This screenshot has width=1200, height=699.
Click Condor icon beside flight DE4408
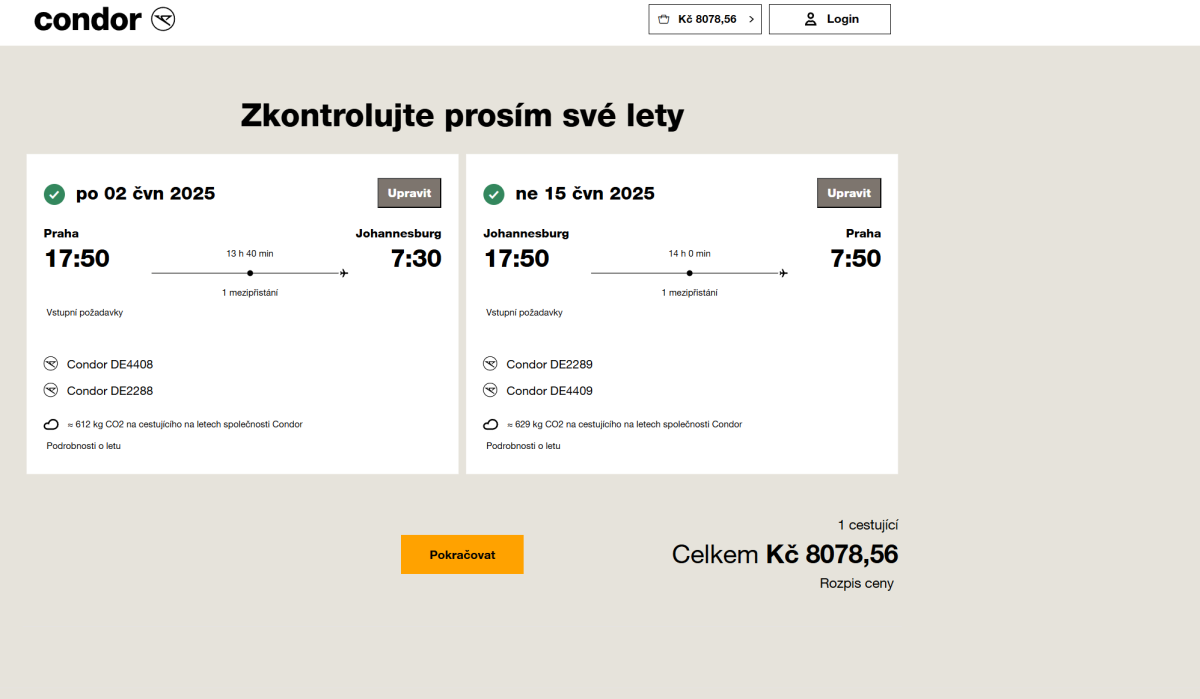click(52, 364)
